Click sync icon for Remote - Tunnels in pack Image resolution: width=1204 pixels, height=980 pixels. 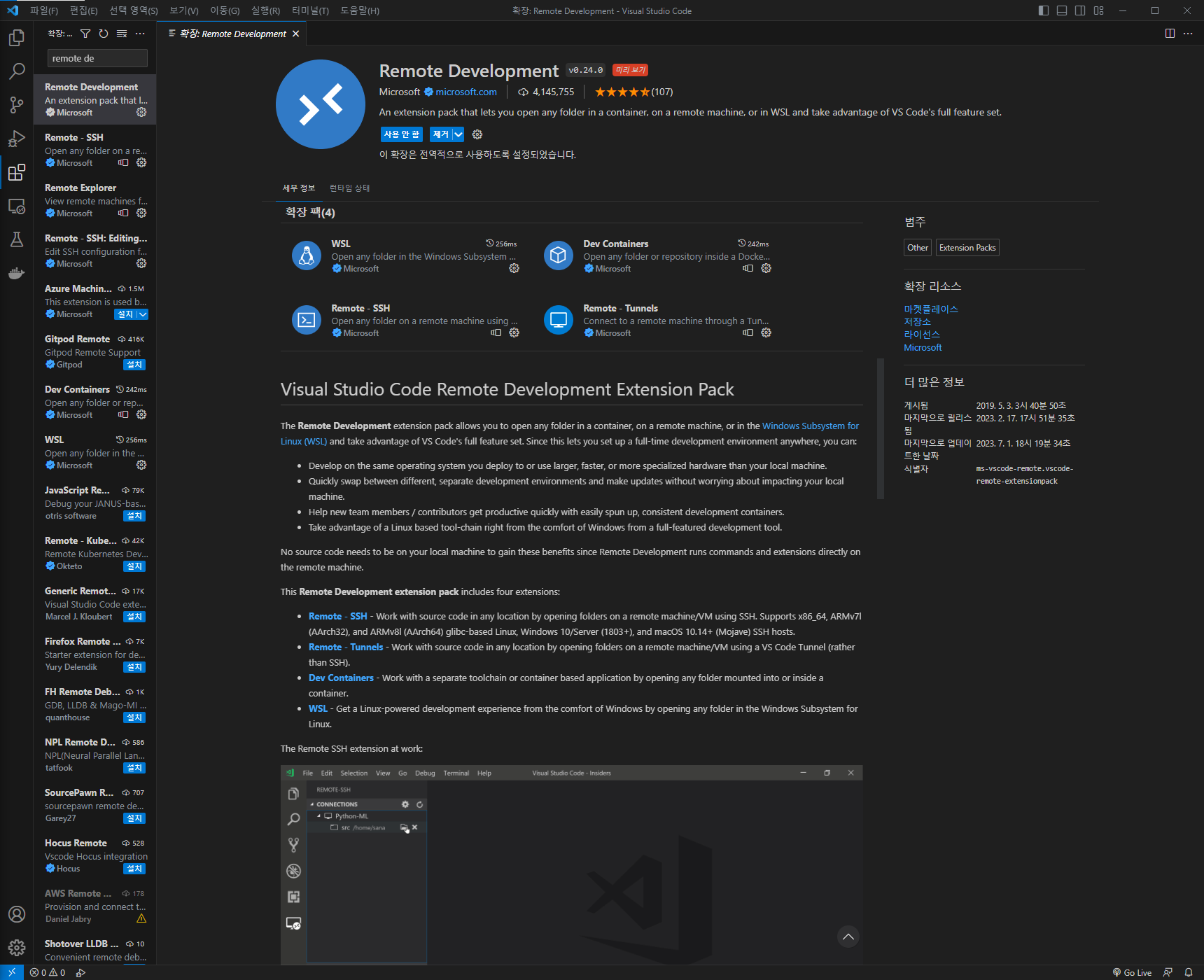tap(748, 332)
